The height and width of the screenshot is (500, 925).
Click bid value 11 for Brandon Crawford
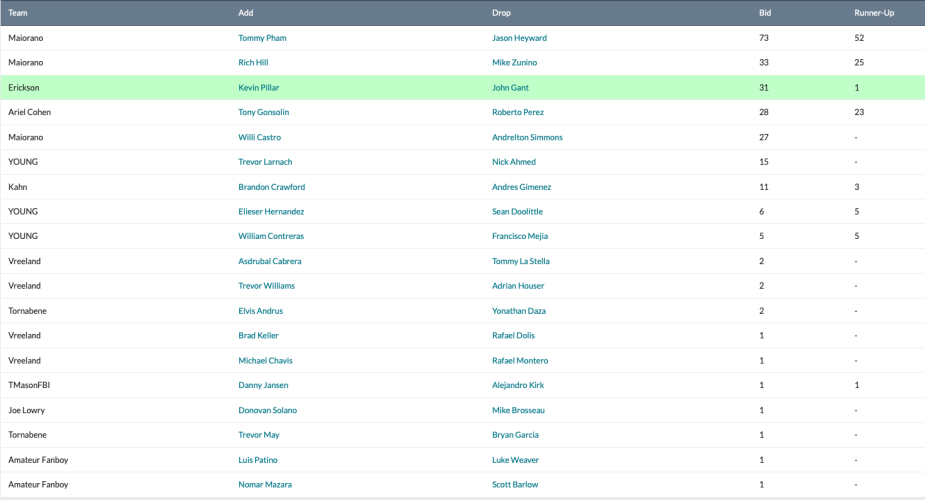point(764,187)
